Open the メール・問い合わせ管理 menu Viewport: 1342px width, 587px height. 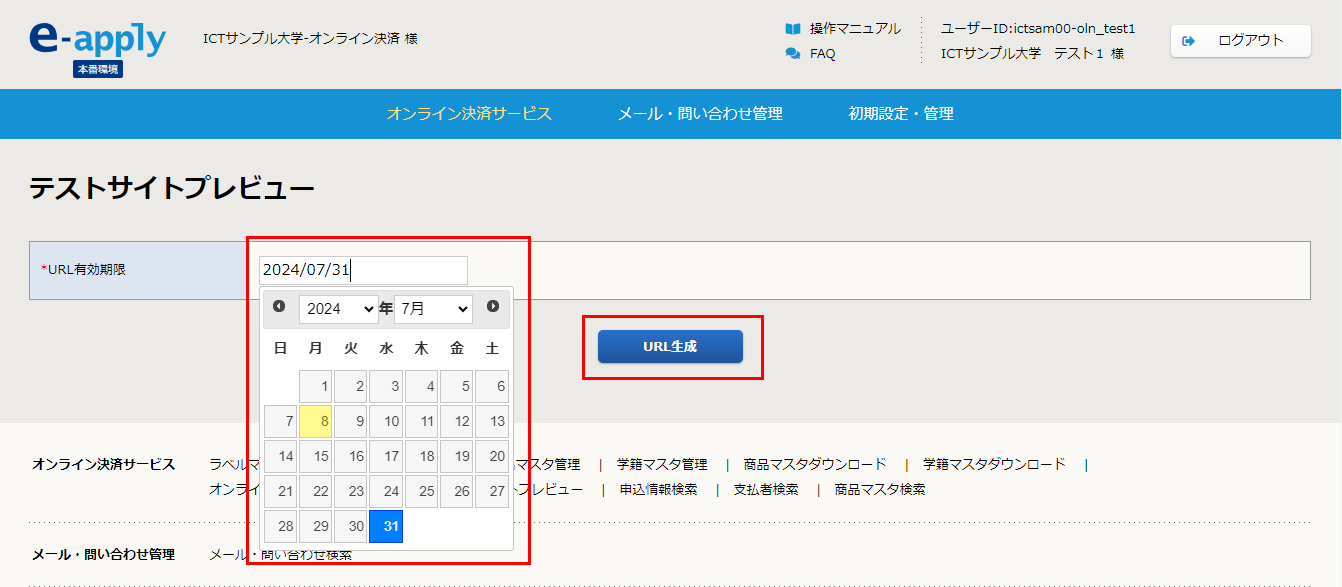coord(700,114)
